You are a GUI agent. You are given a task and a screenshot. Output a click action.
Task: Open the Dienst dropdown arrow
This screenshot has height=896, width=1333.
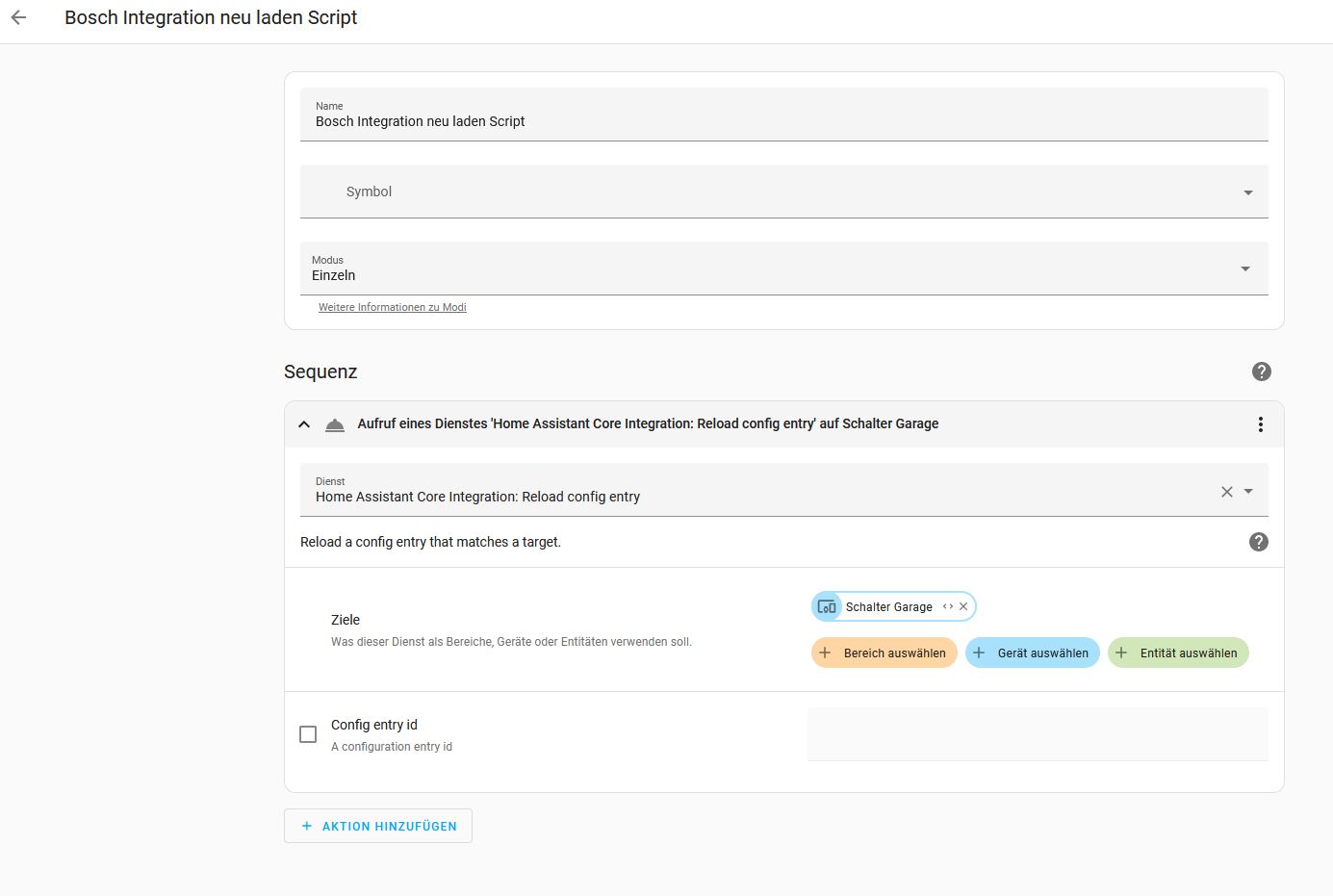click(1248, 492)
